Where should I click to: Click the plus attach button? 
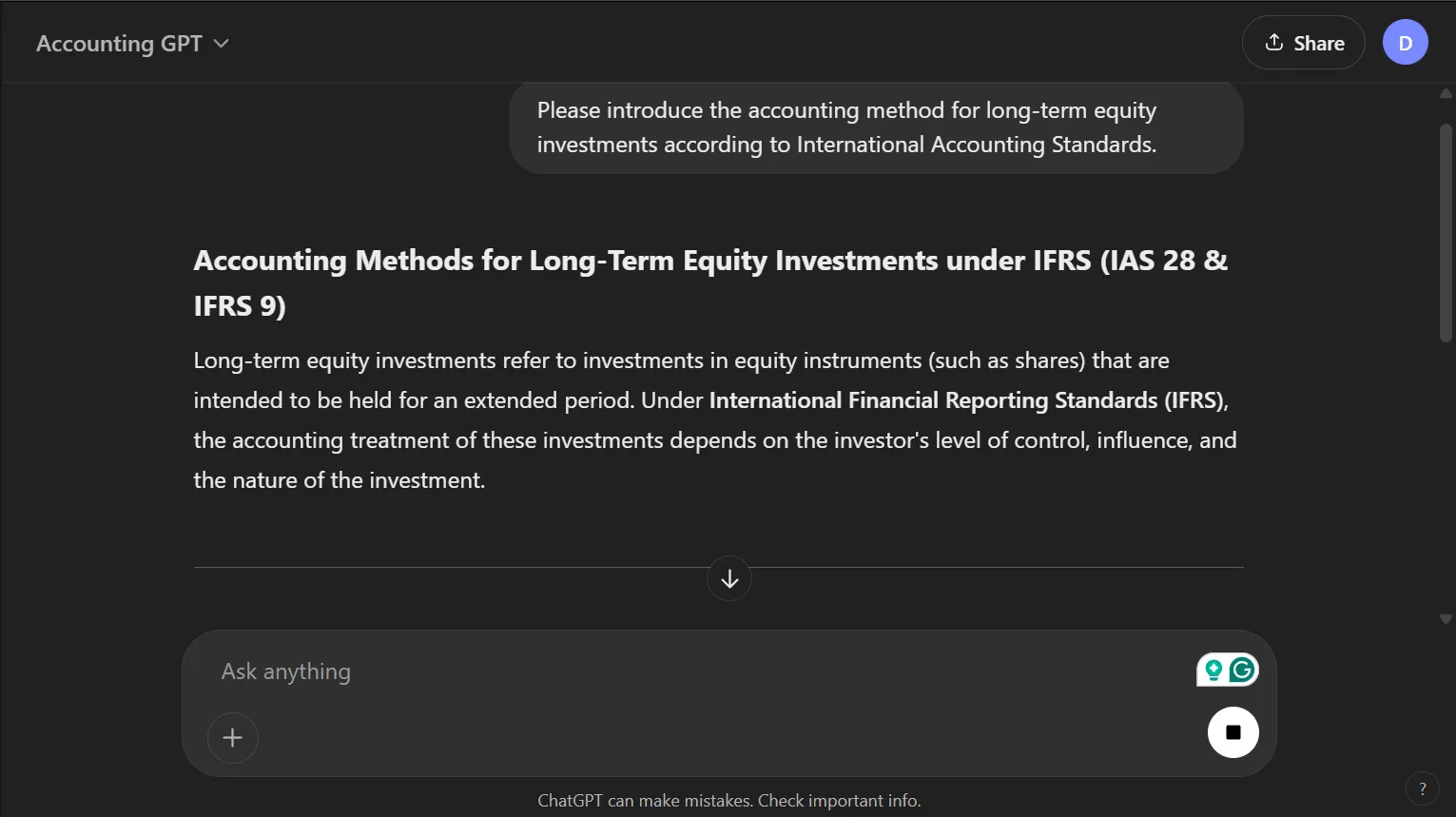(233, 737)
